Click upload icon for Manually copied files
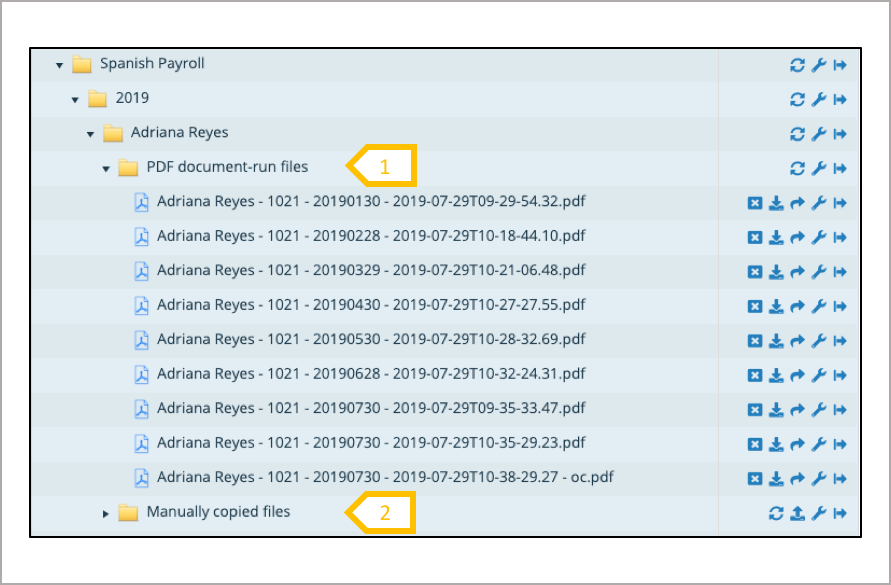The image size is (891, 585). [797, 513]
